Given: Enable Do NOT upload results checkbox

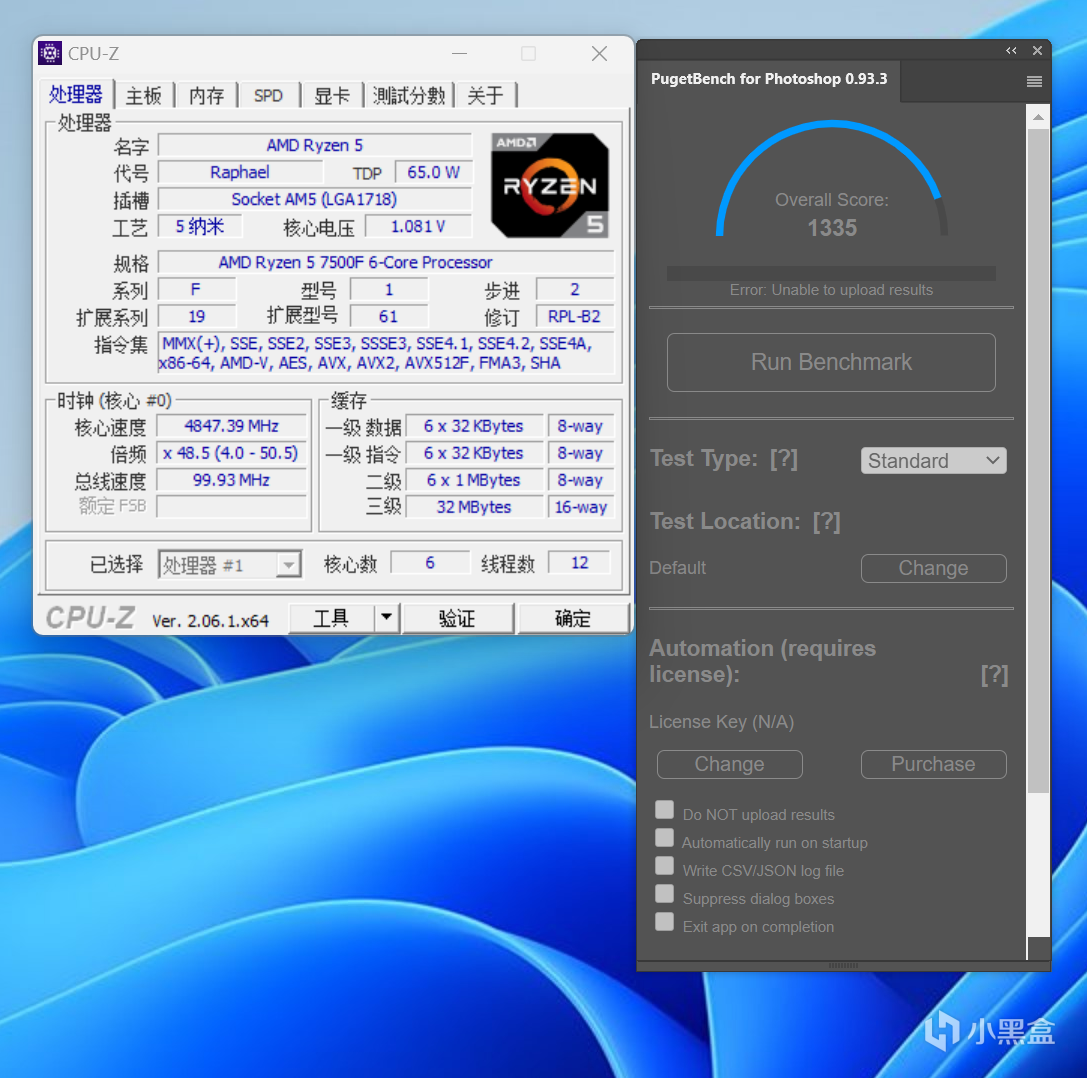Looking at the screenshot, I should click(x=664, y=810).
